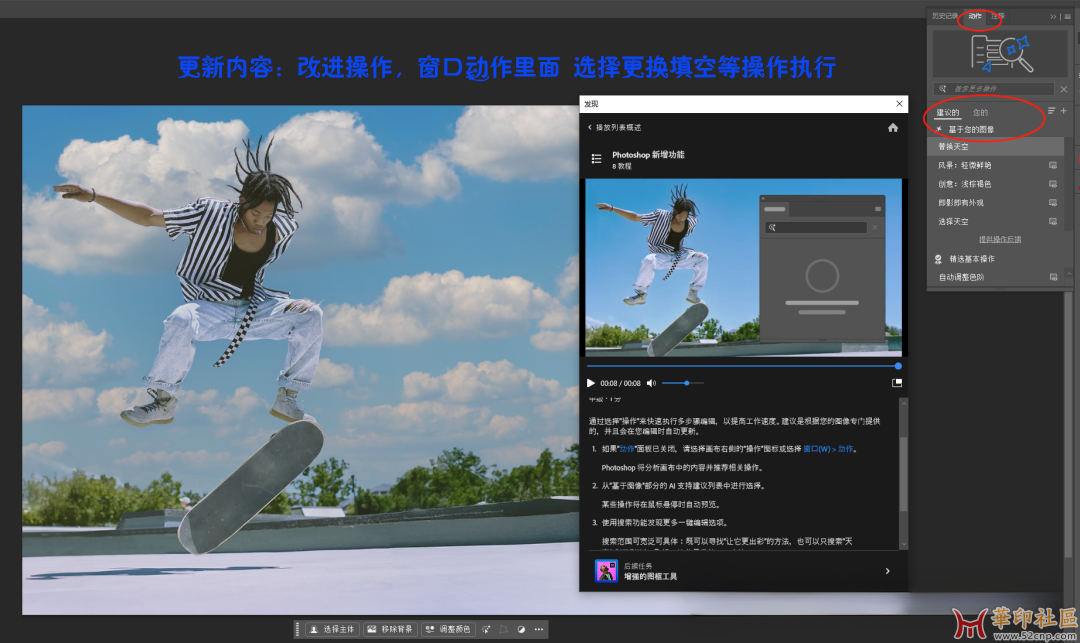Select the 自动调整色阶 action

pyautogui.click(x=995, y=277)
